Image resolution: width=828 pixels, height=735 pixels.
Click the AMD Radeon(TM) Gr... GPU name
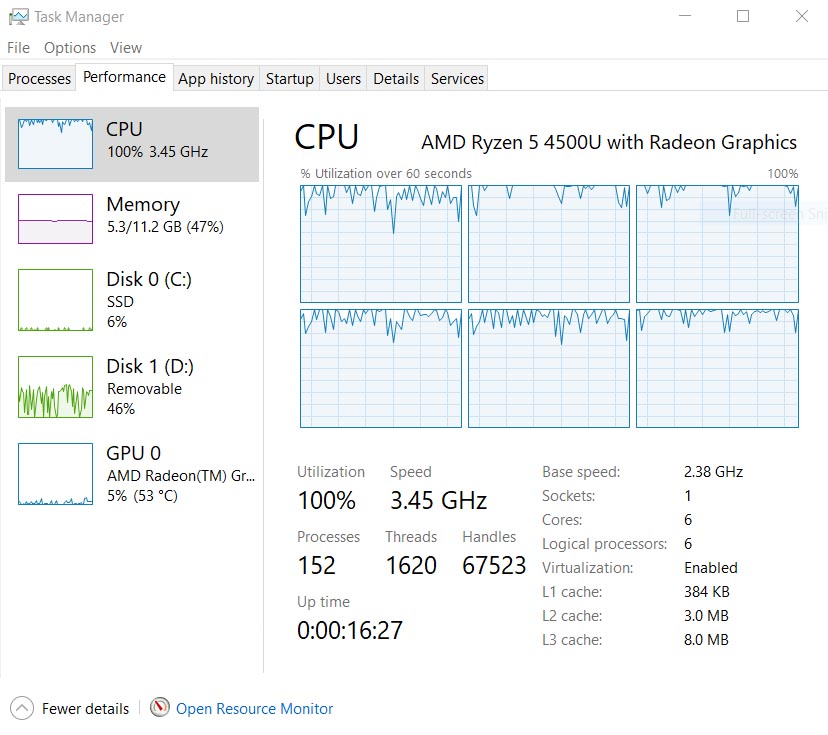[181, 476]
